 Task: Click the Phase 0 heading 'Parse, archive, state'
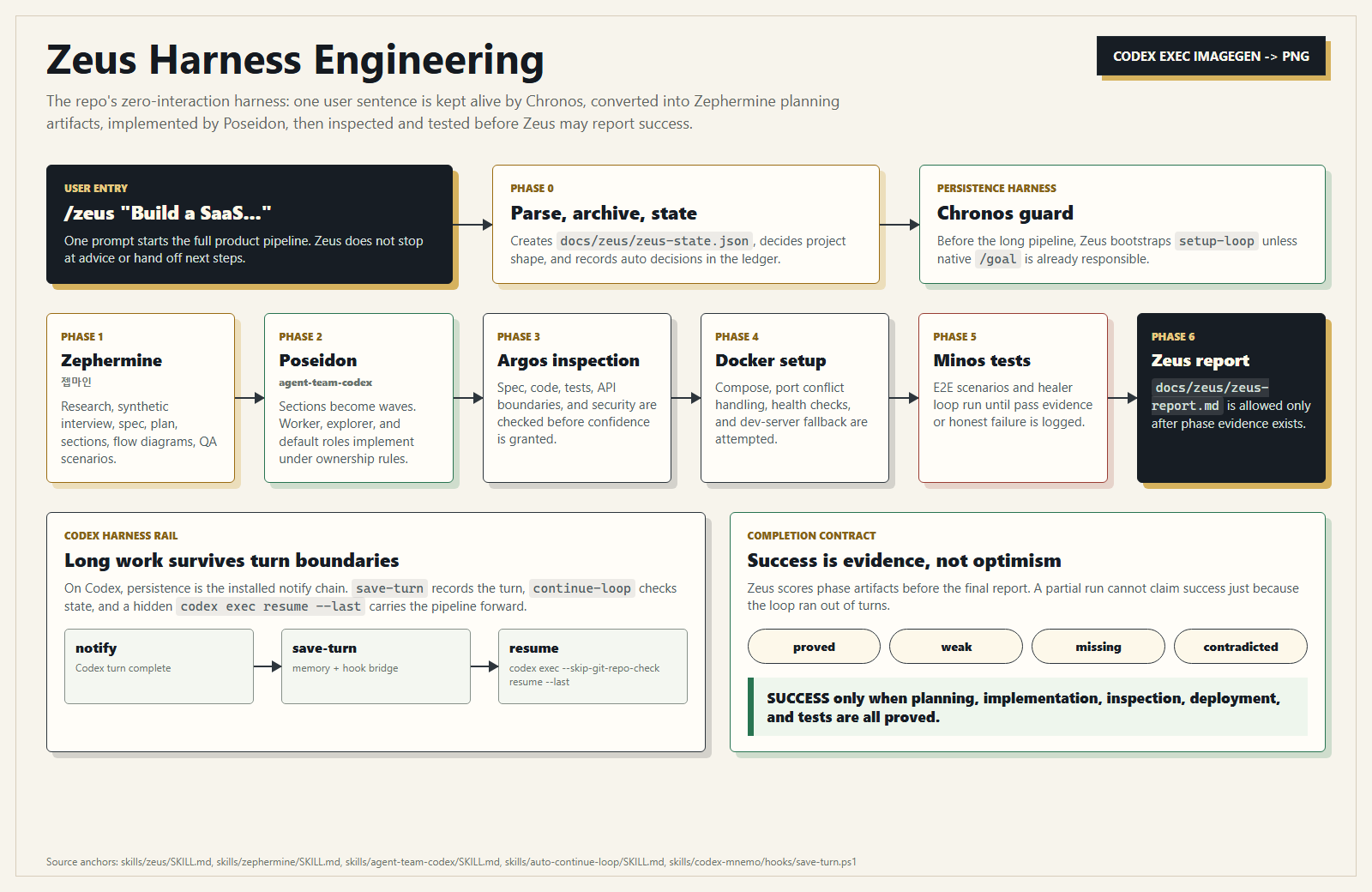[604, 213]
